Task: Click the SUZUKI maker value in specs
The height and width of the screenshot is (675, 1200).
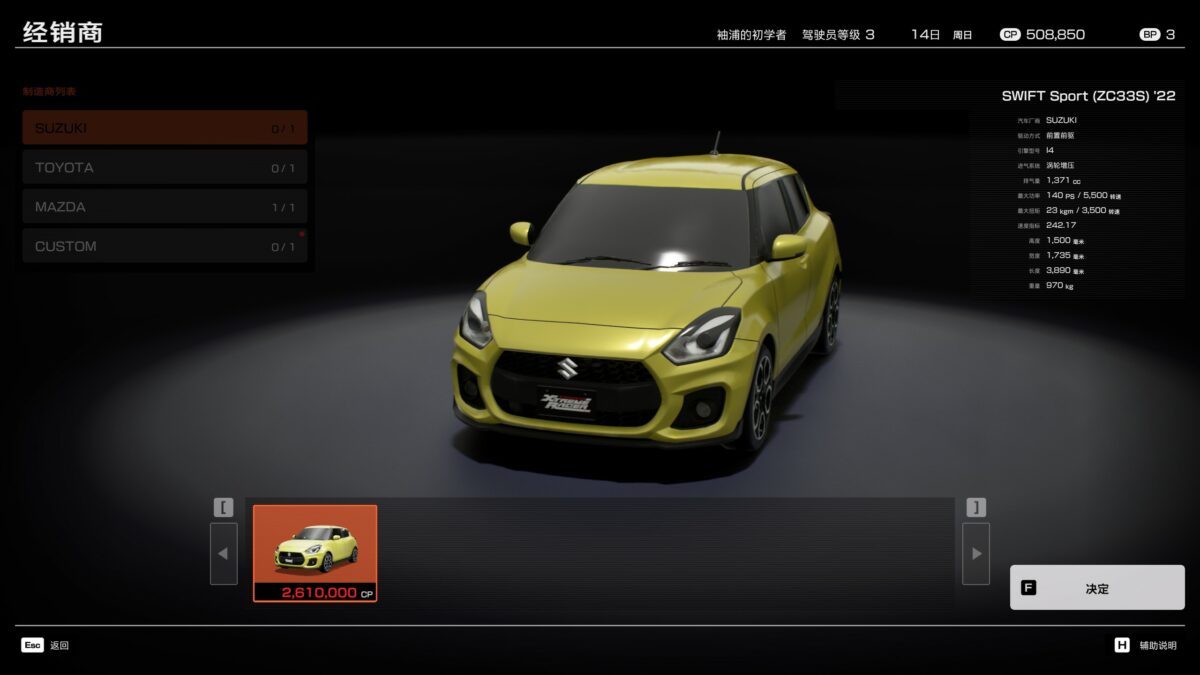Action: (1061, 120)
